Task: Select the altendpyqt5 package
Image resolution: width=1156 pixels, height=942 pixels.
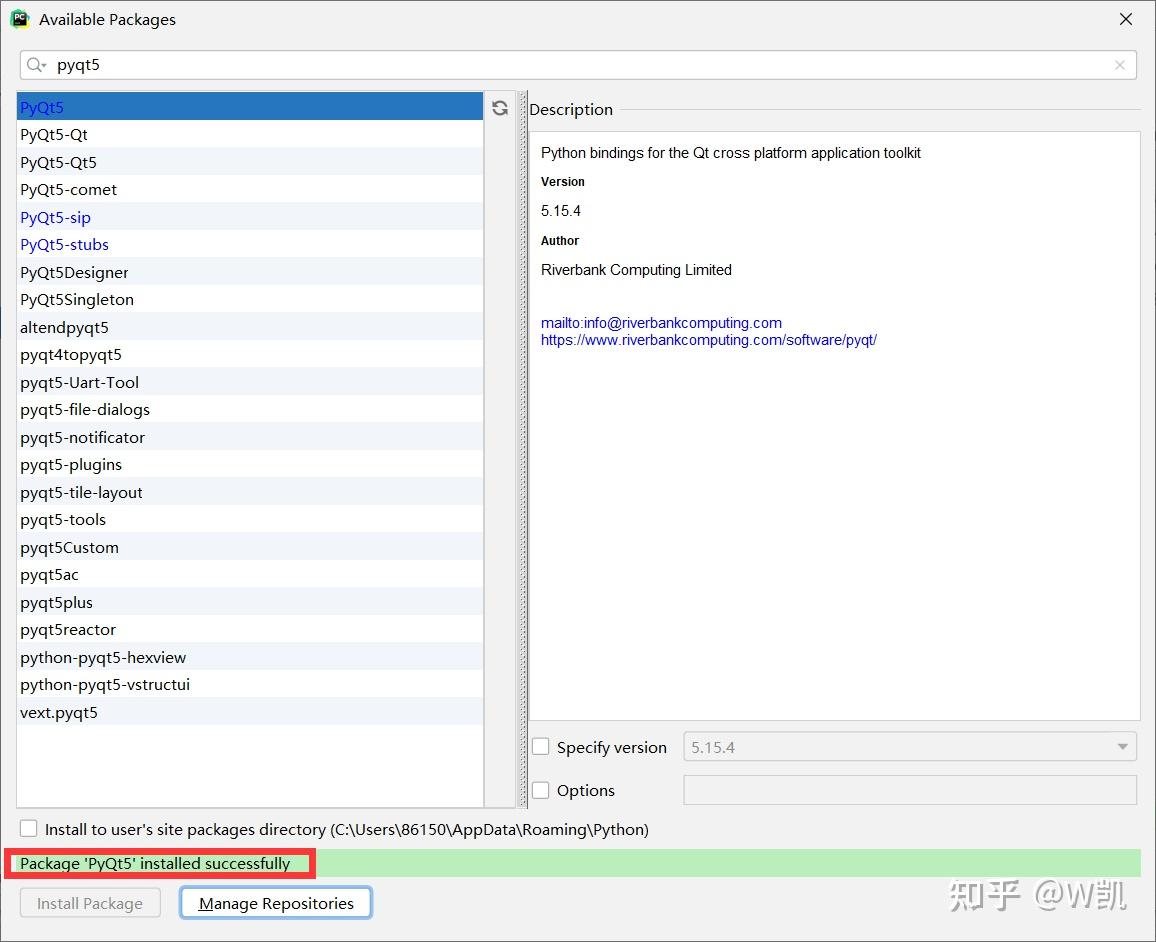Action: (x=250, y=327)
